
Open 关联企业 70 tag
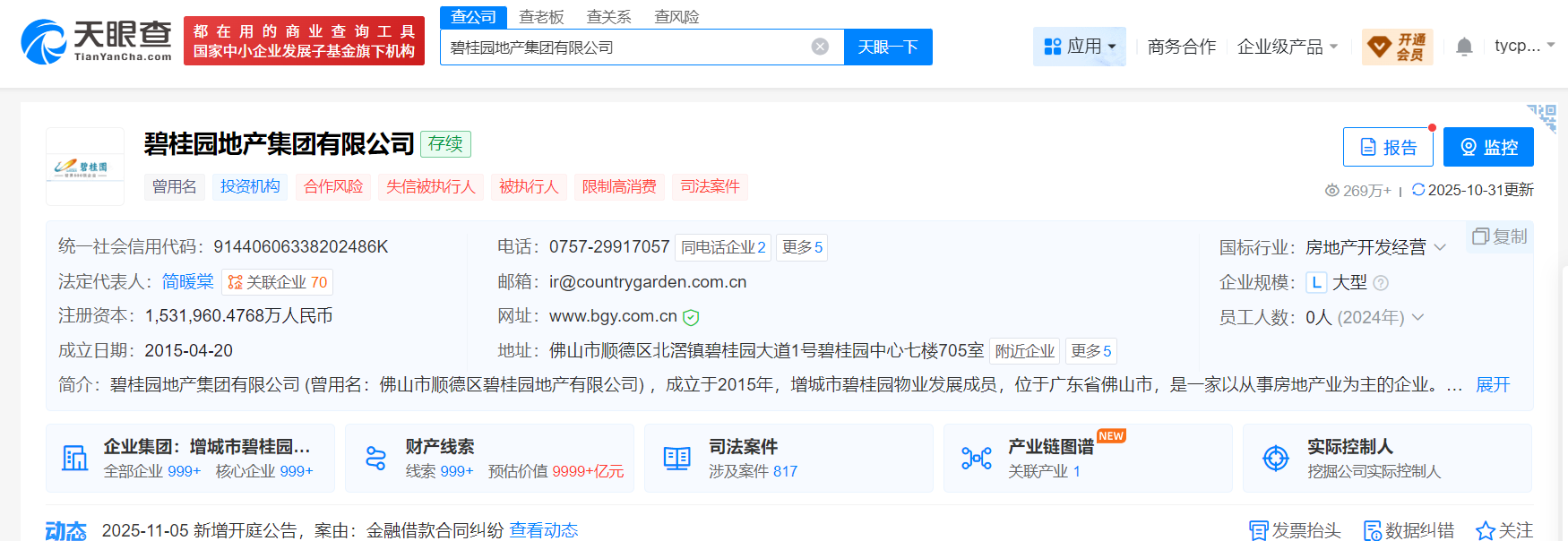click(278, 282)
